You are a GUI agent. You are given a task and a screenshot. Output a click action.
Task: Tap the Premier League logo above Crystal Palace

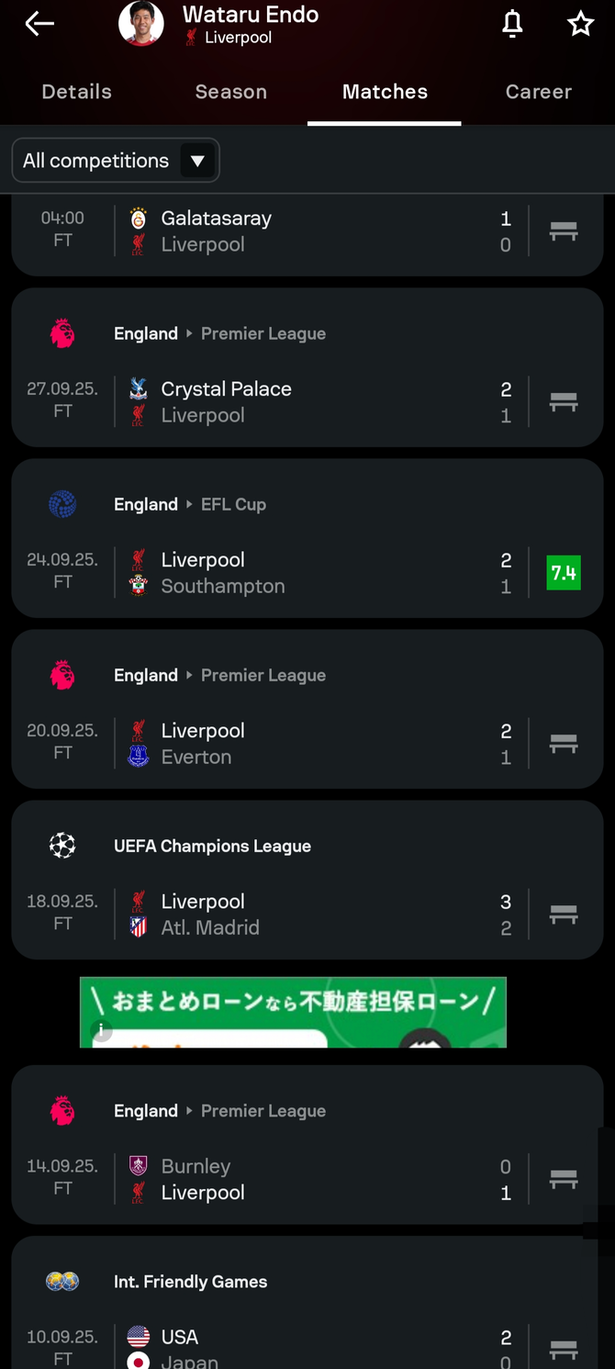point(62,334)
